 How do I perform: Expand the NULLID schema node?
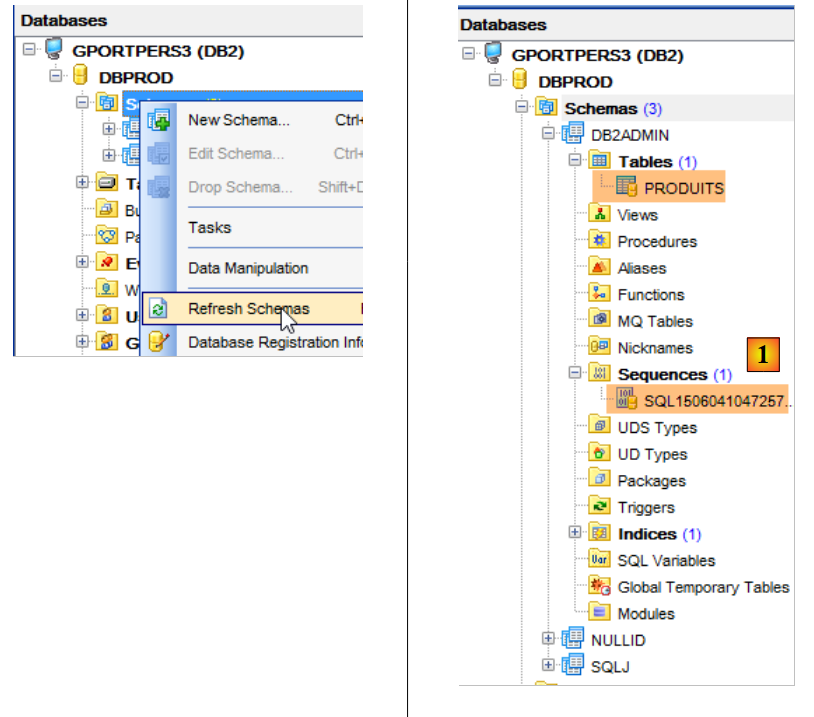(x=548, y=639)
